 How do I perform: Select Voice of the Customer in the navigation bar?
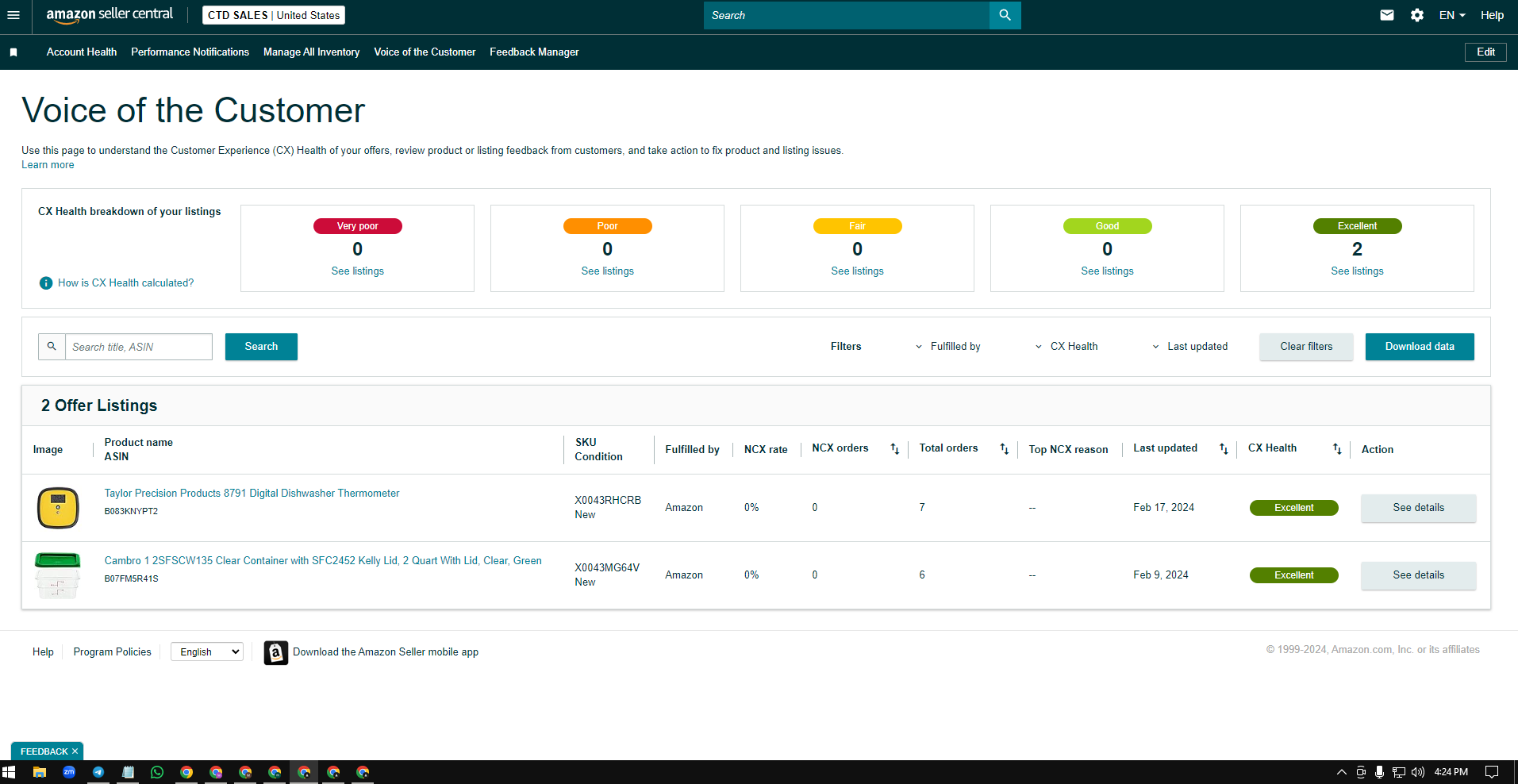425,52
